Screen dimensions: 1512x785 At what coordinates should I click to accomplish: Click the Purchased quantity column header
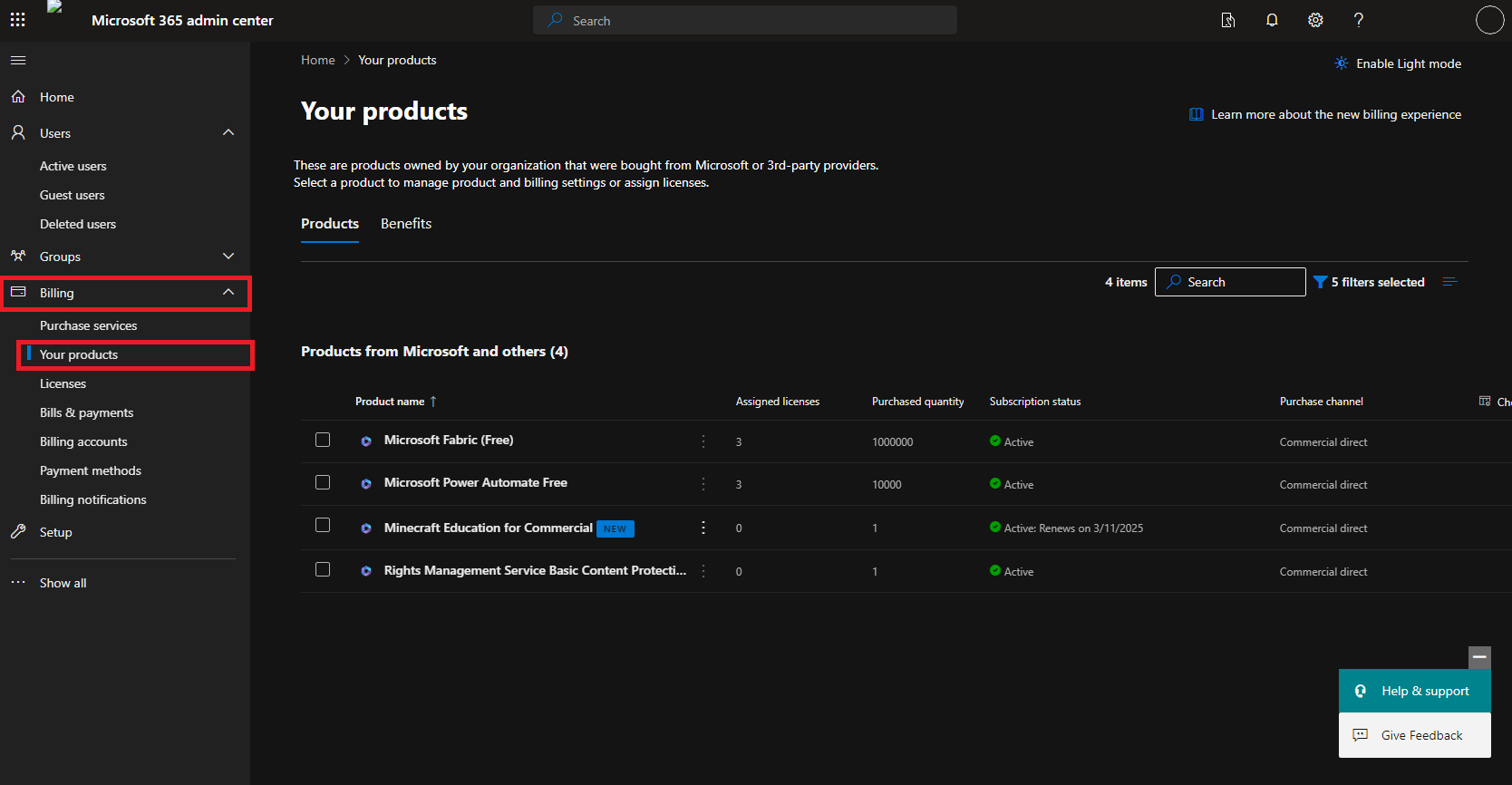pyautogui.click(x=918, y=402)
